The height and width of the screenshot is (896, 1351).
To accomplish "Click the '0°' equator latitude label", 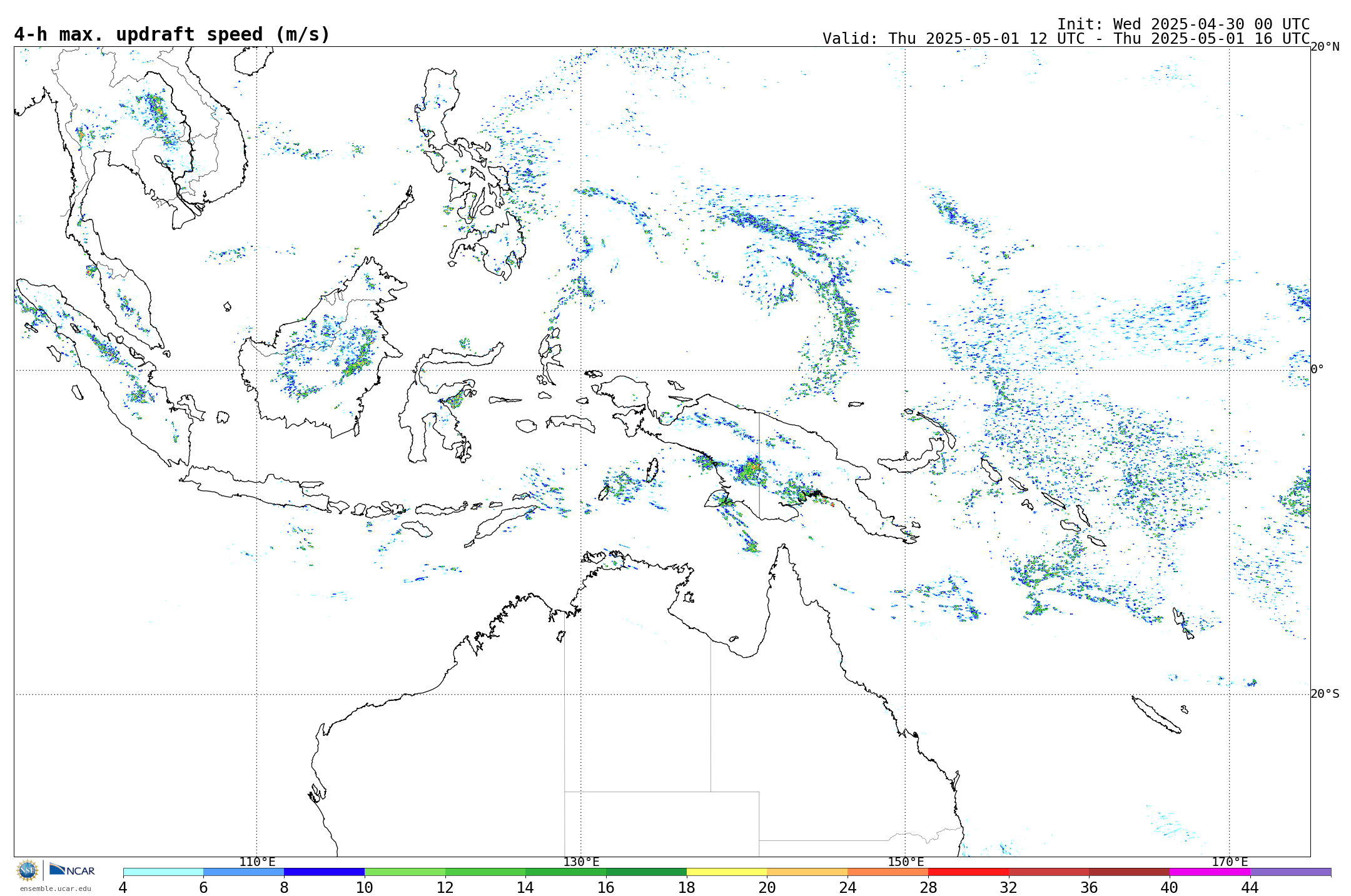I will tap(1318, 370).
